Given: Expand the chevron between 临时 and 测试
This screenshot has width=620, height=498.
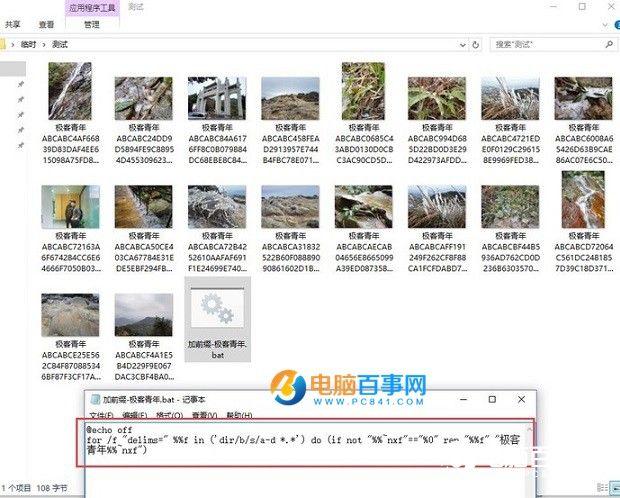Looking at the screenshot, I should [x=44, y=45].
